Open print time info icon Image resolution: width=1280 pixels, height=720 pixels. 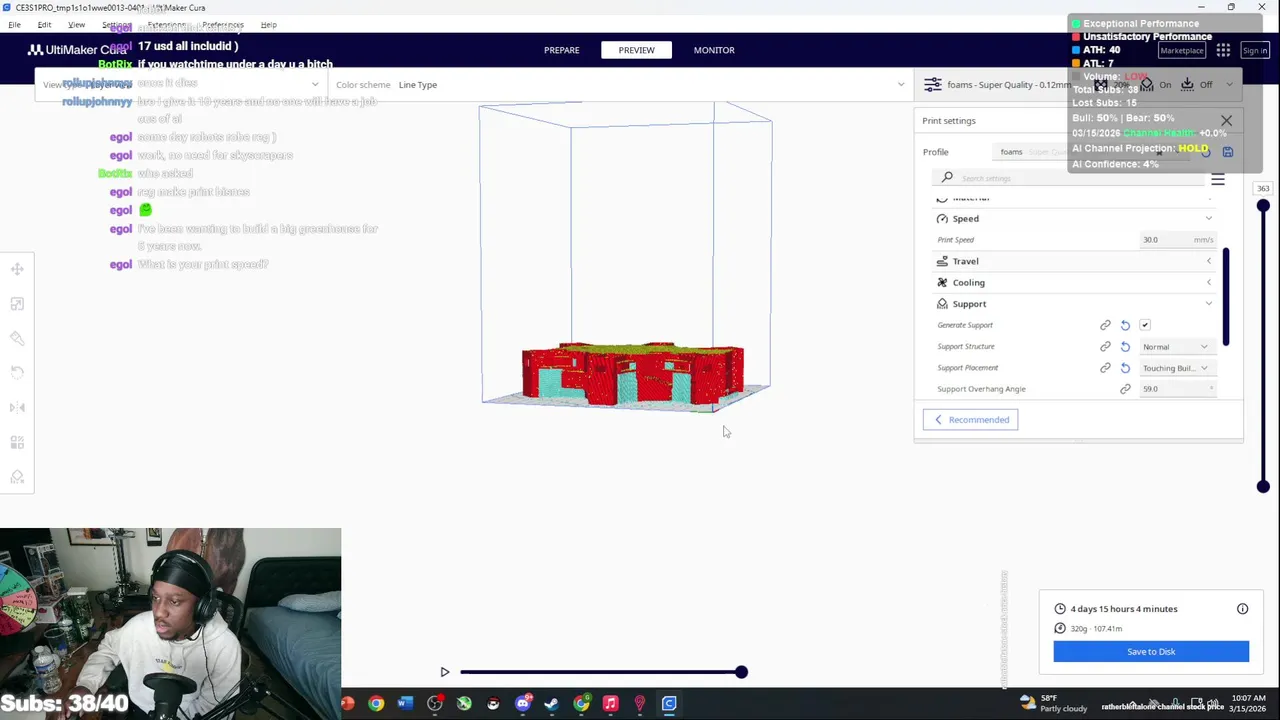(x=1242, y=609)
